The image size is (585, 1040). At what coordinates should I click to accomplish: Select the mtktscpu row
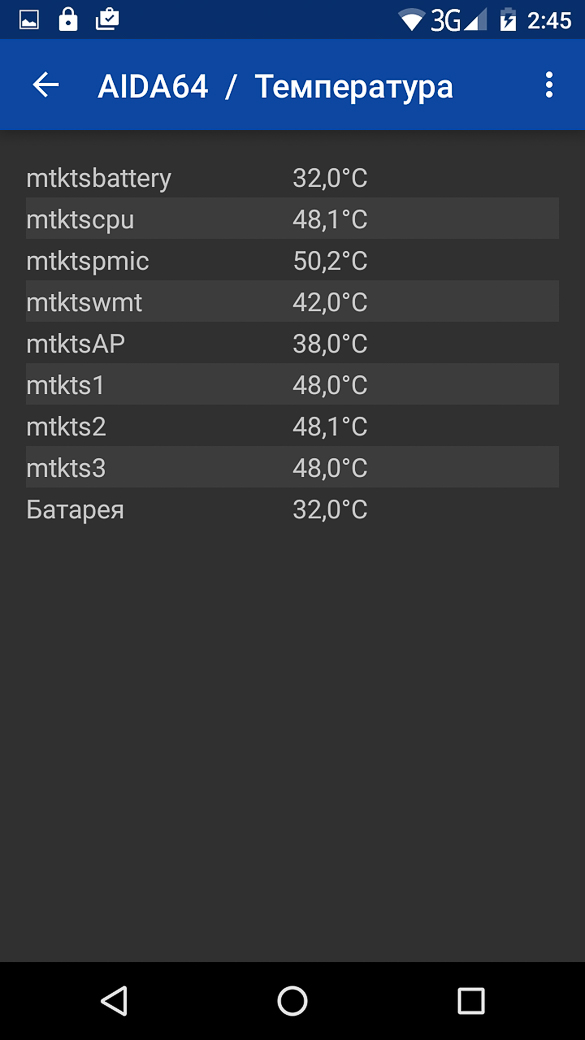click(x=292, y=219)
